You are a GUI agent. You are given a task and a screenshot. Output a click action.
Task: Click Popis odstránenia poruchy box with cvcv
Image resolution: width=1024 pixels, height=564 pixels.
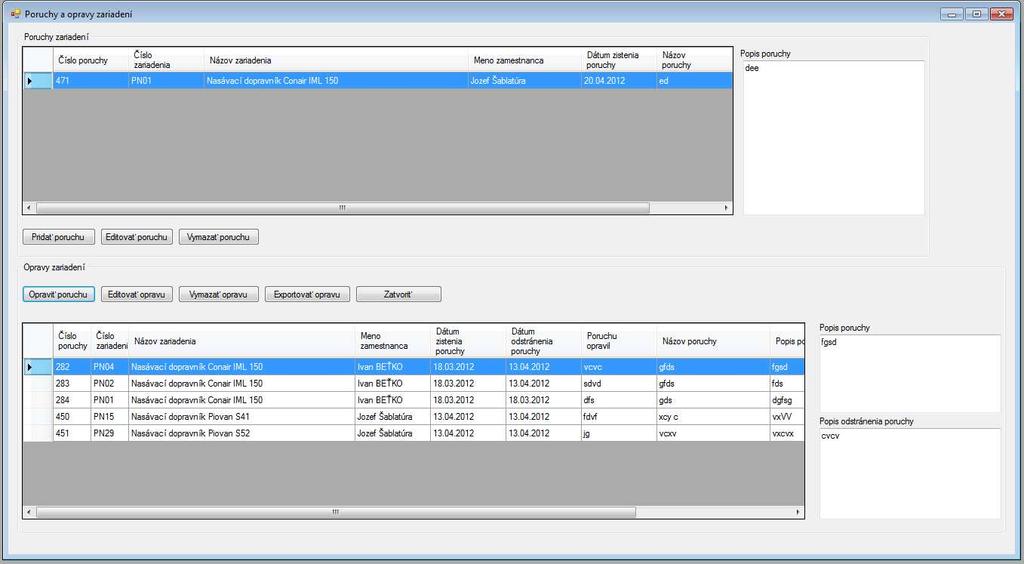(910, 473)
